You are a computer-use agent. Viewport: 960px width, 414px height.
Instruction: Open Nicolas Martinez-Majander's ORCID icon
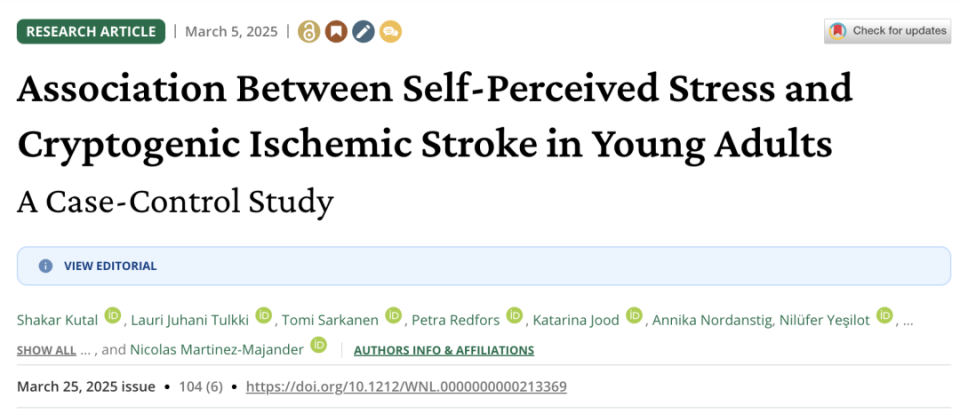318,345
